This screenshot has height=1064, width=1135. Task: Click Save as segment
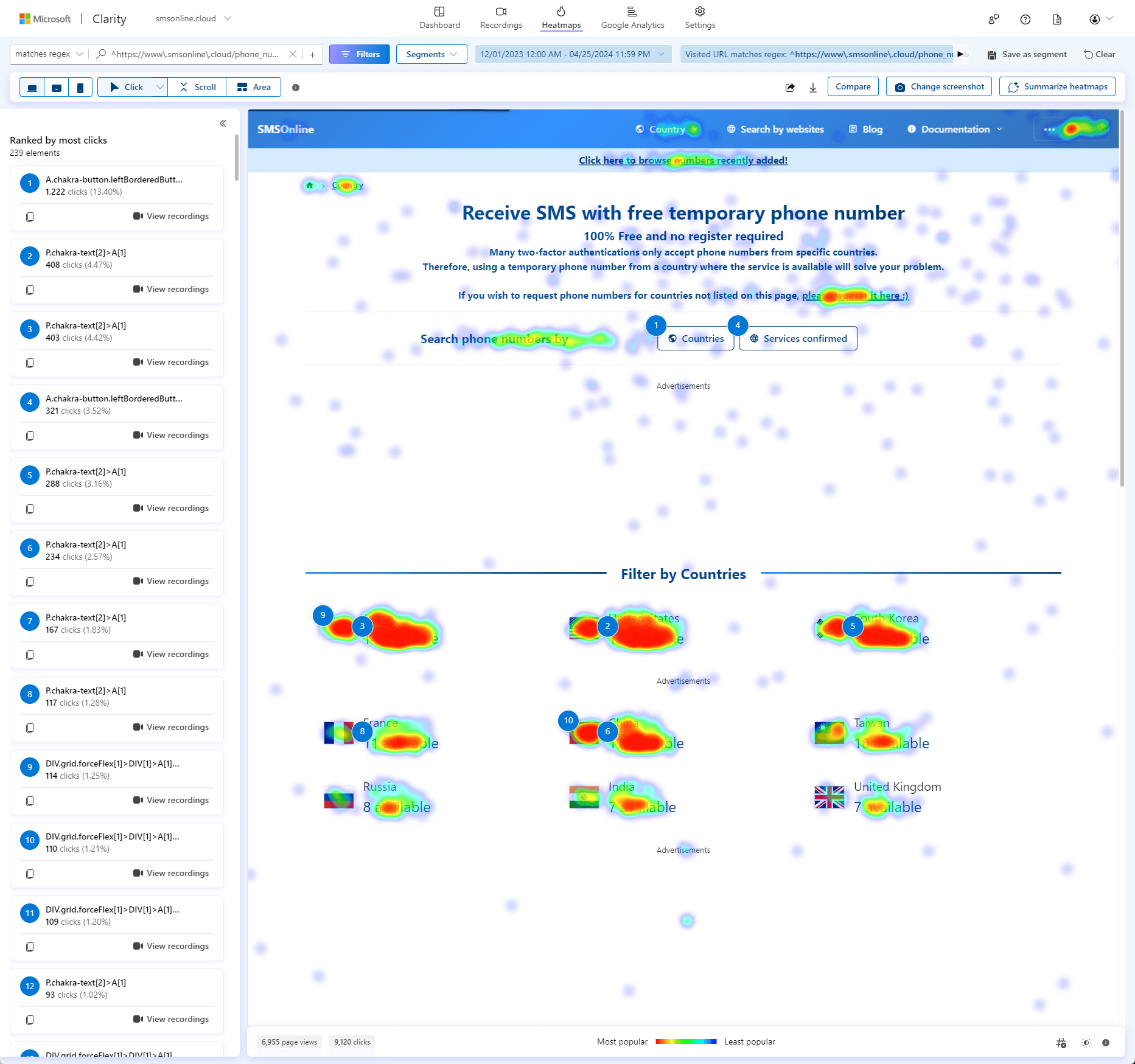coord(1027,54)
